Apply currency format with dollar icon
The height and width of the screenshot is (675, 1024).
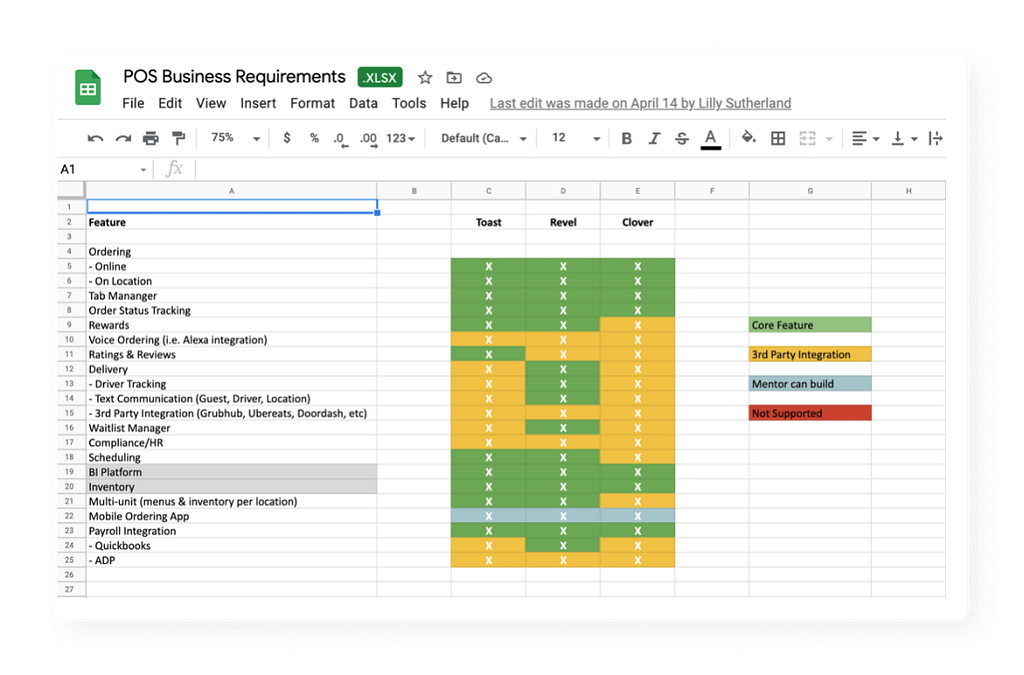287,138
